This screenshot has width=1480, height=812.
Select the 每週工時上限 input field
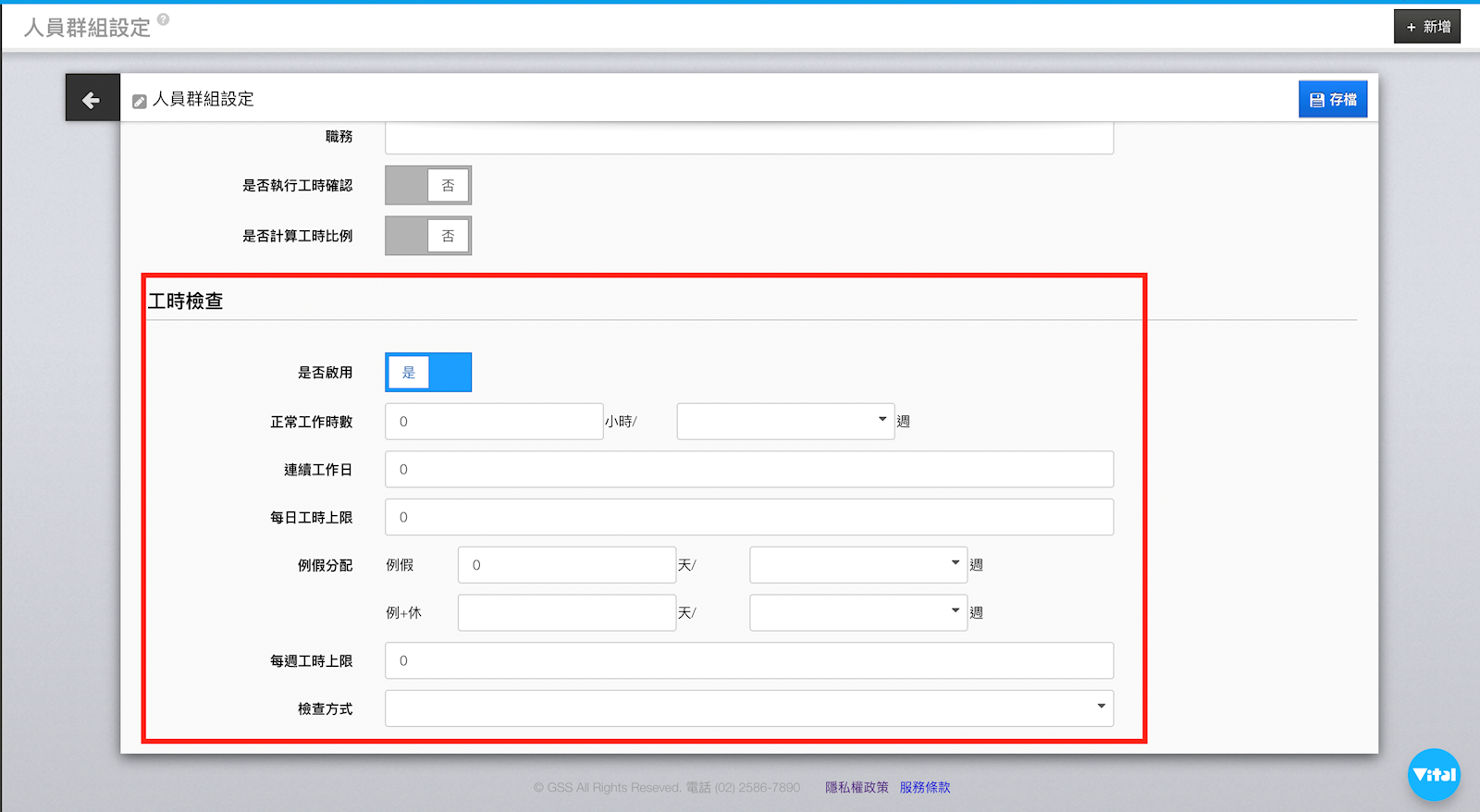748,661
